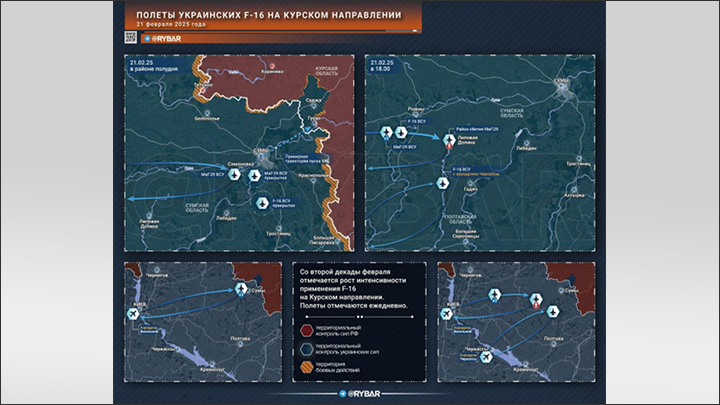Click the 'Большие Сорочинцы' town label
The width and height of the screenshot is (720, 405).
(x=466, y=234)
